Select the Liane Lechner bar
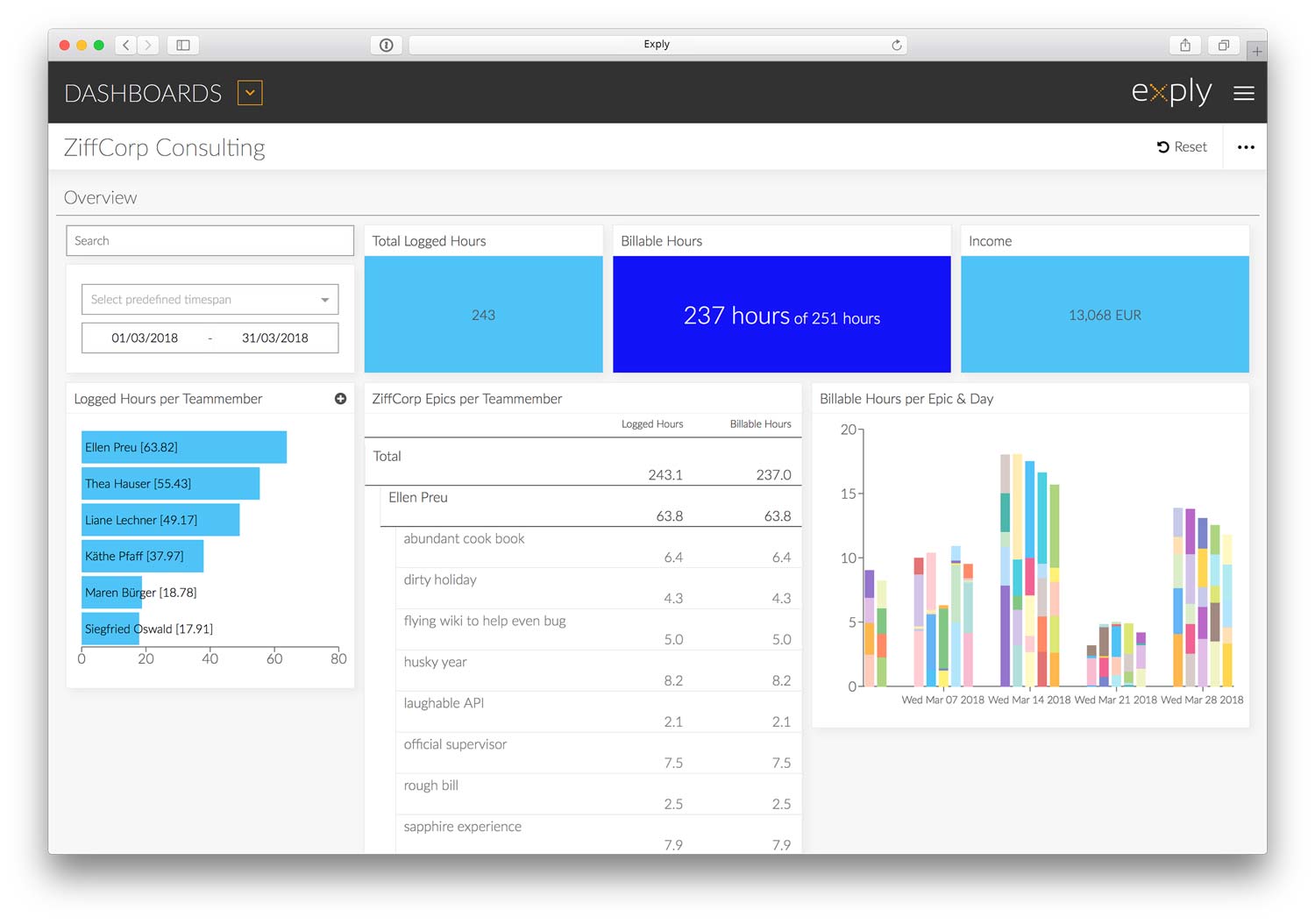This screenshot has height=924, width=1315. point(160,520)
